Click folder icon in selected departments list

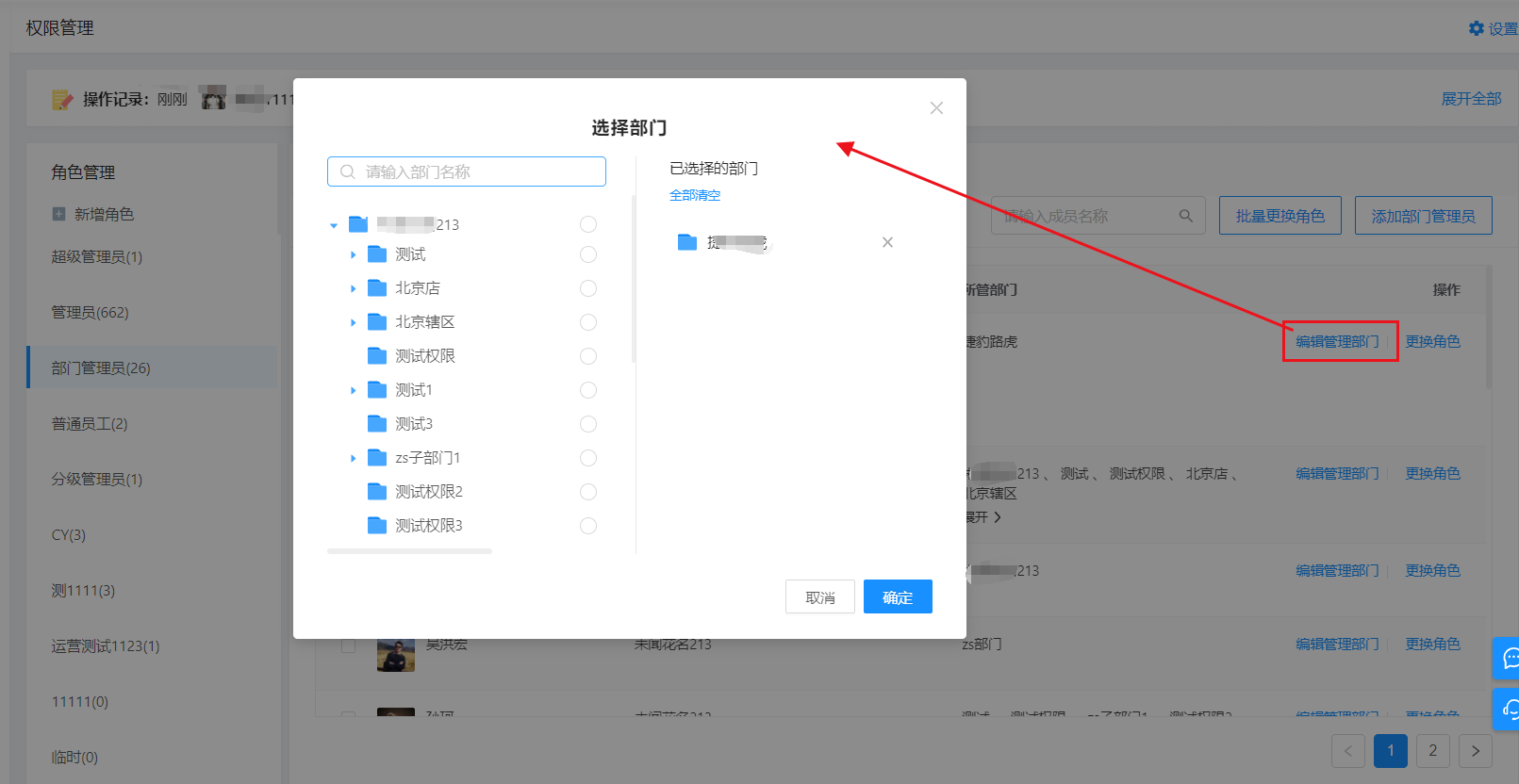687,242
